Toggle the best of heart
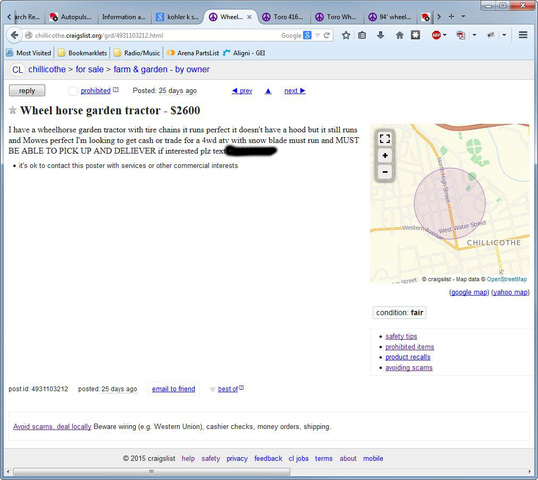This screenshot has height=480, width=538. coord(212,389)
